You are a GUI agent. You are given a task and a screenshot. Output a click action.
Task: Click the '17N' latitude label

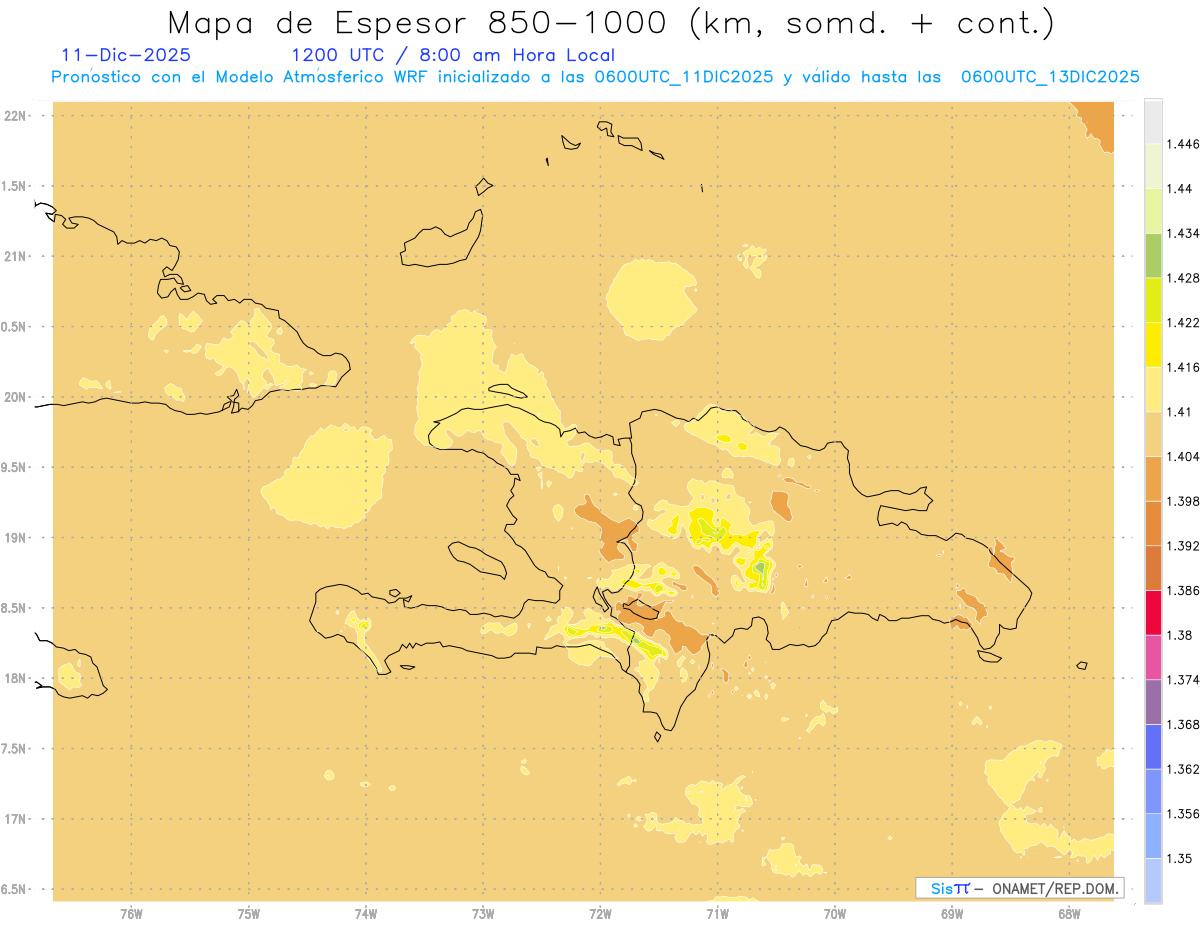tap(16, 819)
